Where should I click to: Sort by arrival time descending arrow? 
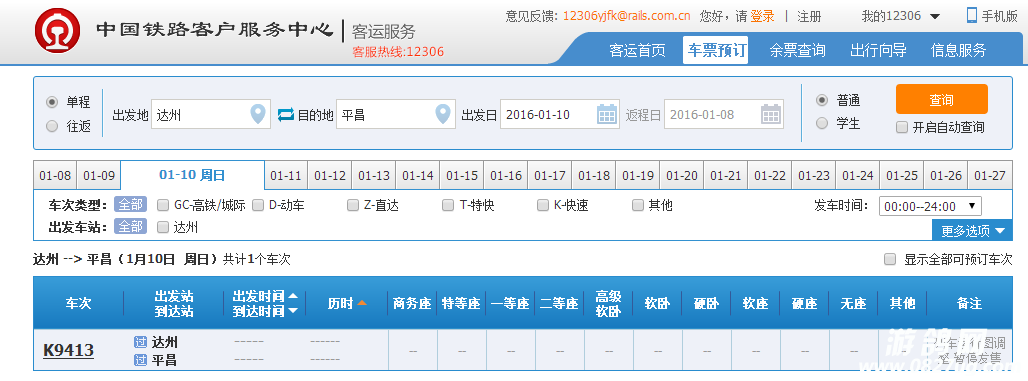click(x=293, y=311)
